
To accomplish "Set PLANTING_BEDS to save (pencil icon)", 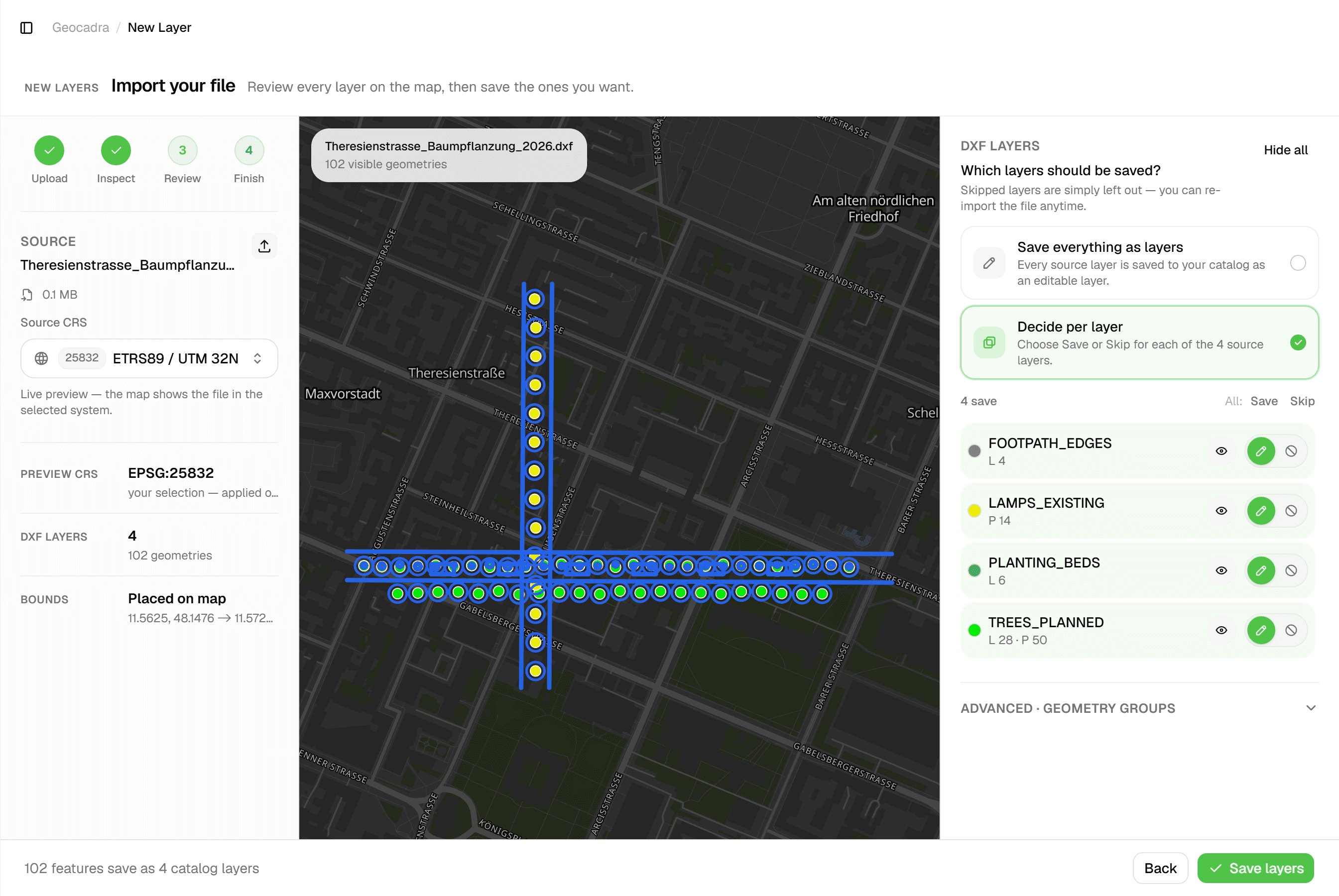I will [x=1261, y=570].
